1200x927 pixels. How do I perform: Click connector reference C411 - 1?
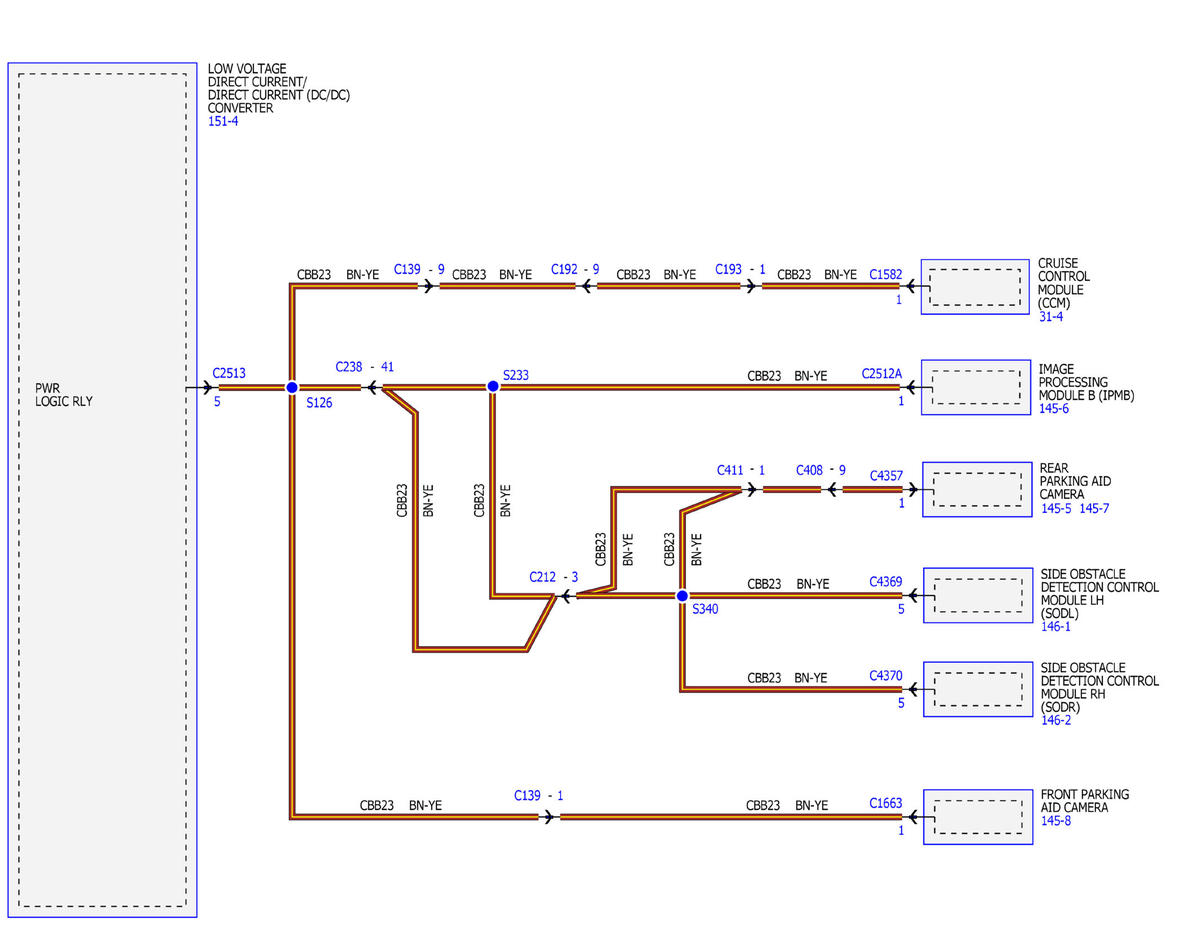[x=741, y=469]
